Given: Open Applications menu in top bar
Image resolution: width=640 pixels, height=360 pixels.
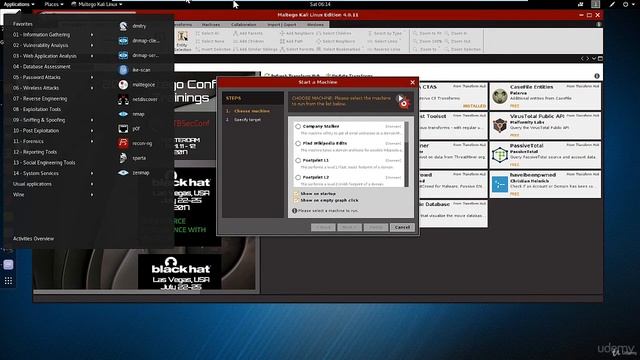Looking at the screenshot, I should pos(18,4).
